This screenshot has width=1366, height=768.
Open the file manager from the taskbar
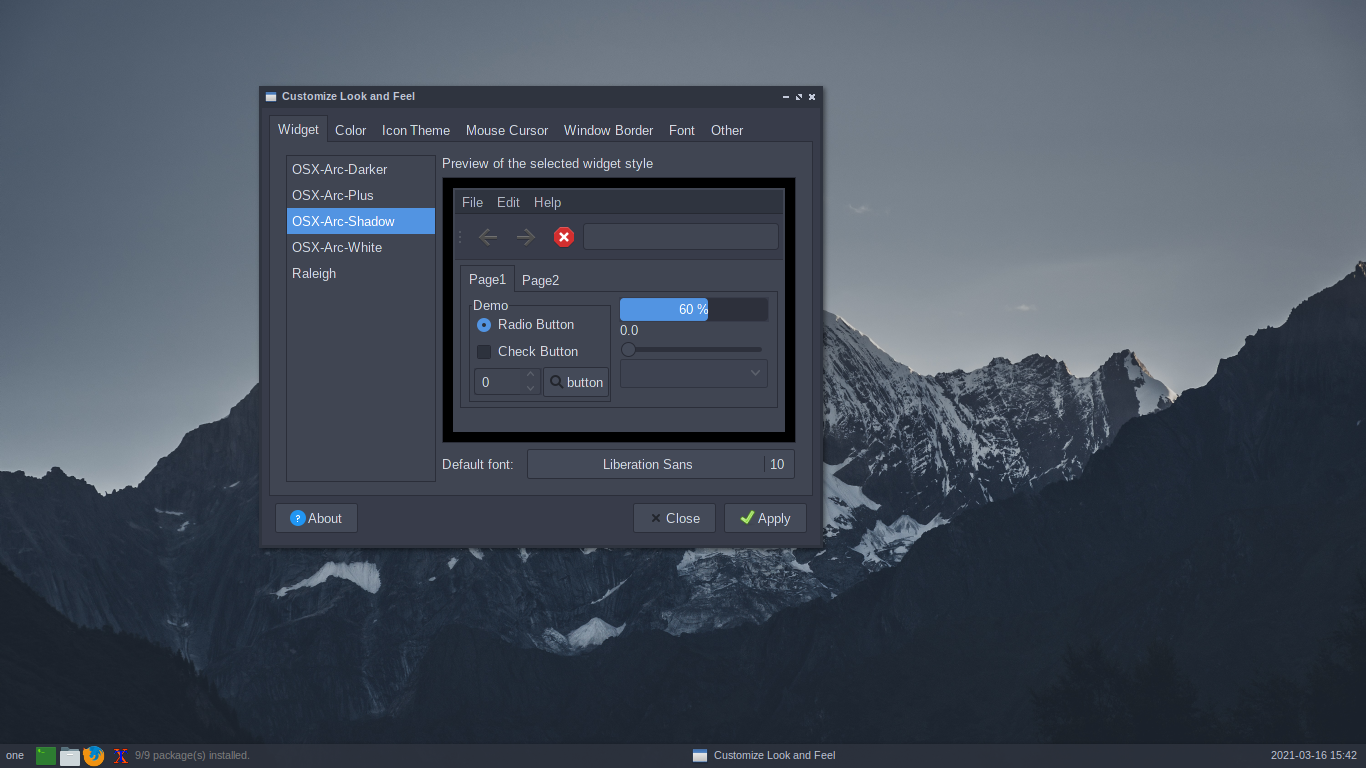(70, 756)
